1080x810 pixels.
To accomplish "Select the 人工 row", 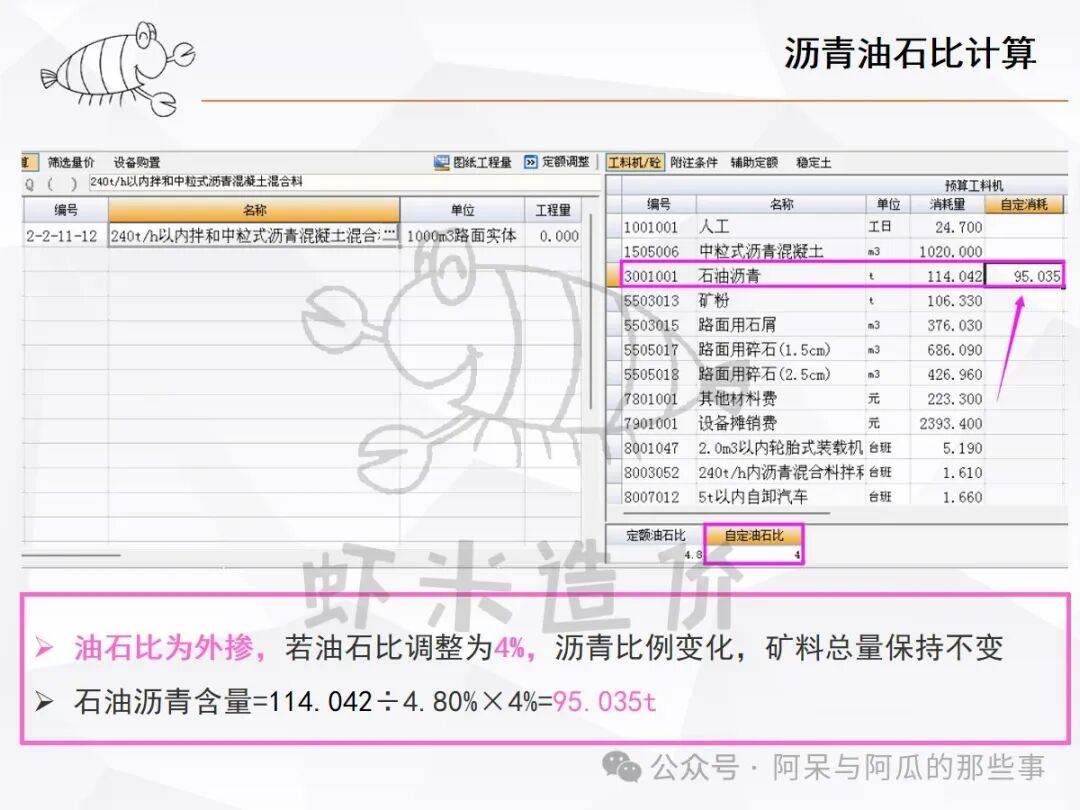I will (x=842, y=227).
